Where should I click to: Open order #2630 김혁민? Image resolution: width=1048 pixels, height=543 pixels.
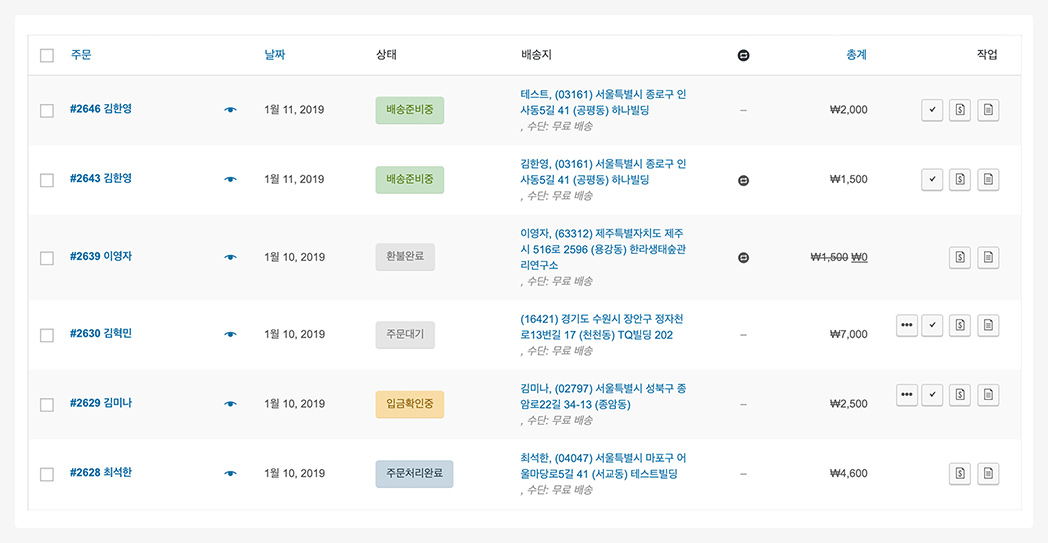point(101,333)
